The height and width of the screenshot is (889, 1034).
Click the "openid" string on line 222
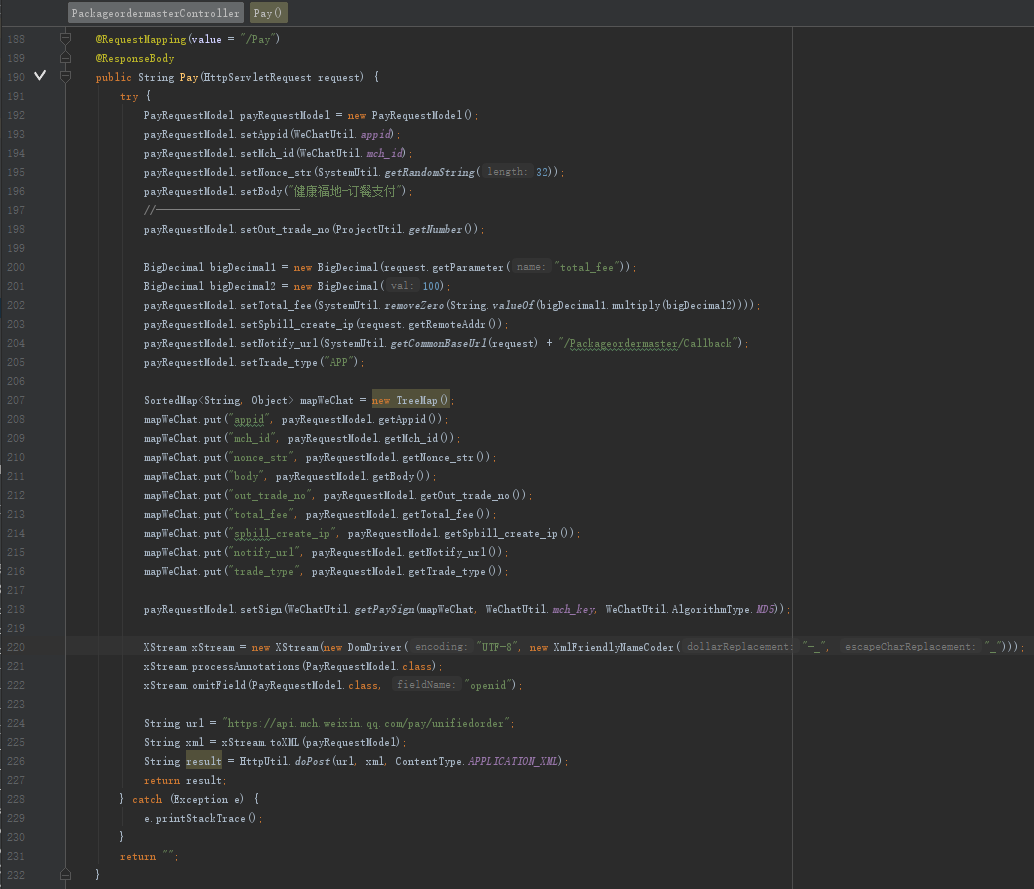(x=489, y=686)
